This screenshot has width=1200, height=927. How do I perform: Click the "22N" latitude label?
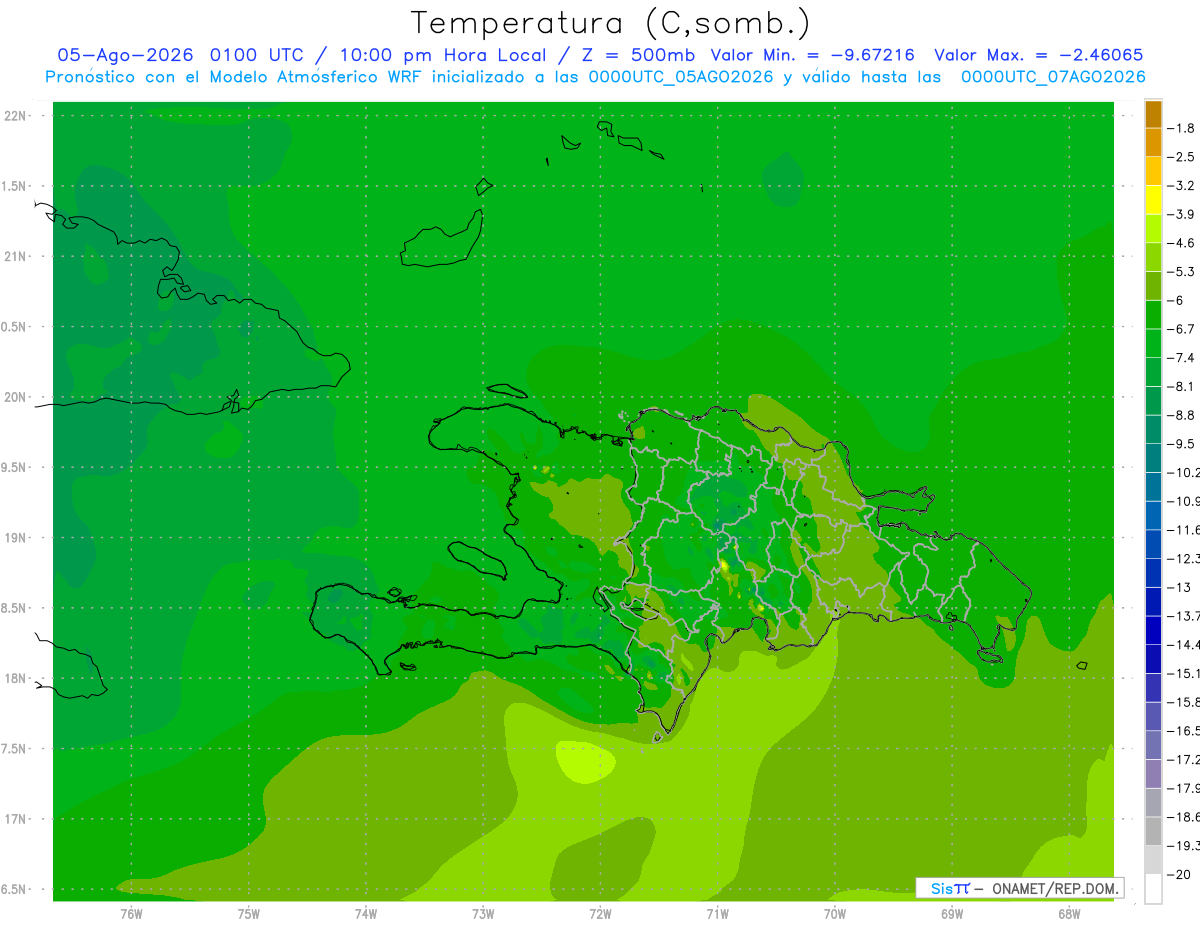coord(15,116)
